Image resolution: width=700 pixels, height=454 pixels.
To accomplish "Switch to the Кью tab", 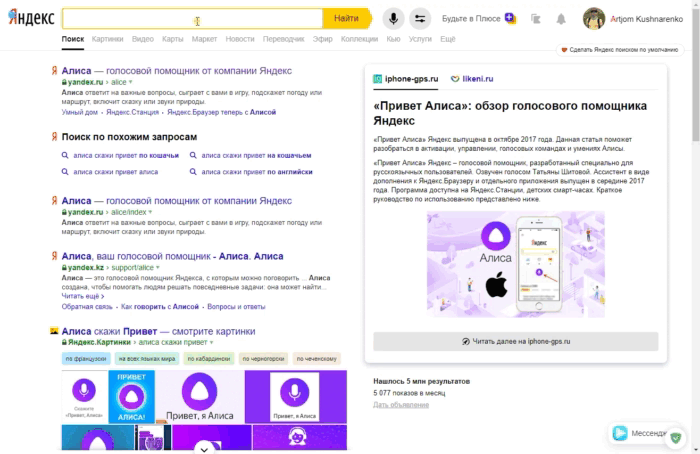I will click(x=393, y=39).
